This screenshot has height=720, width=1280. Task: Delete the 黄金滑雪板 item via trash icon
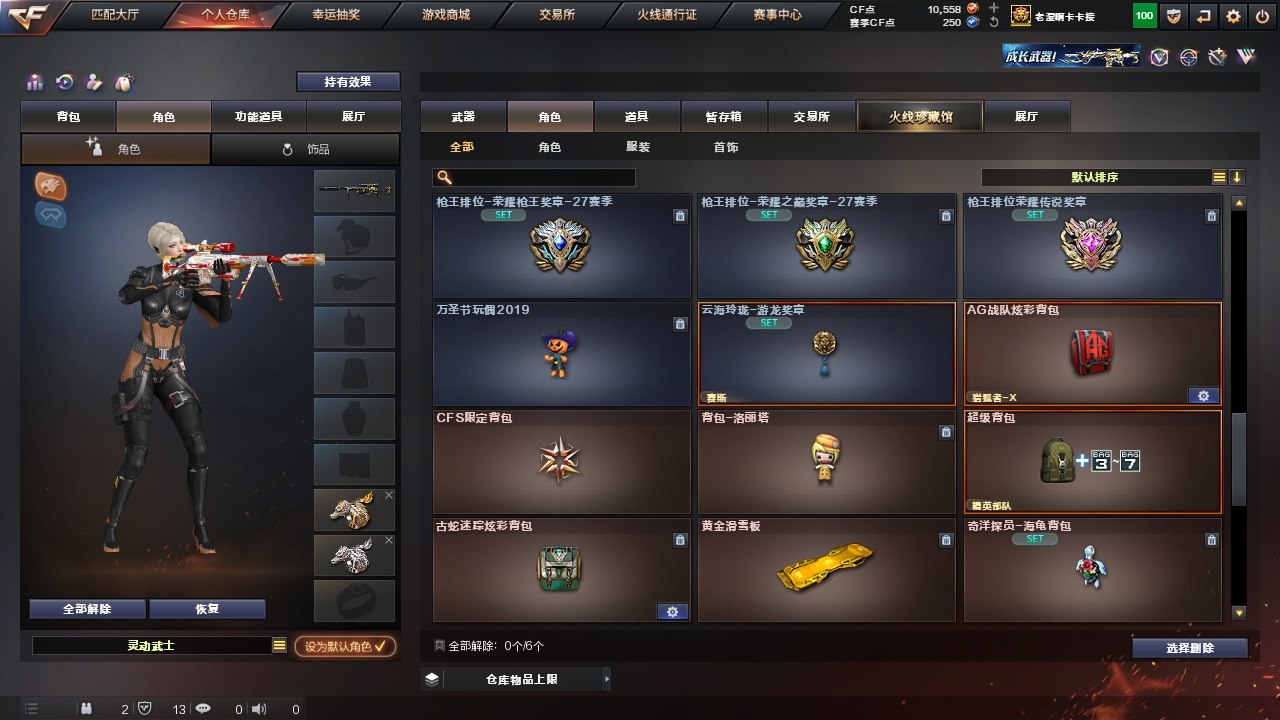946,540
